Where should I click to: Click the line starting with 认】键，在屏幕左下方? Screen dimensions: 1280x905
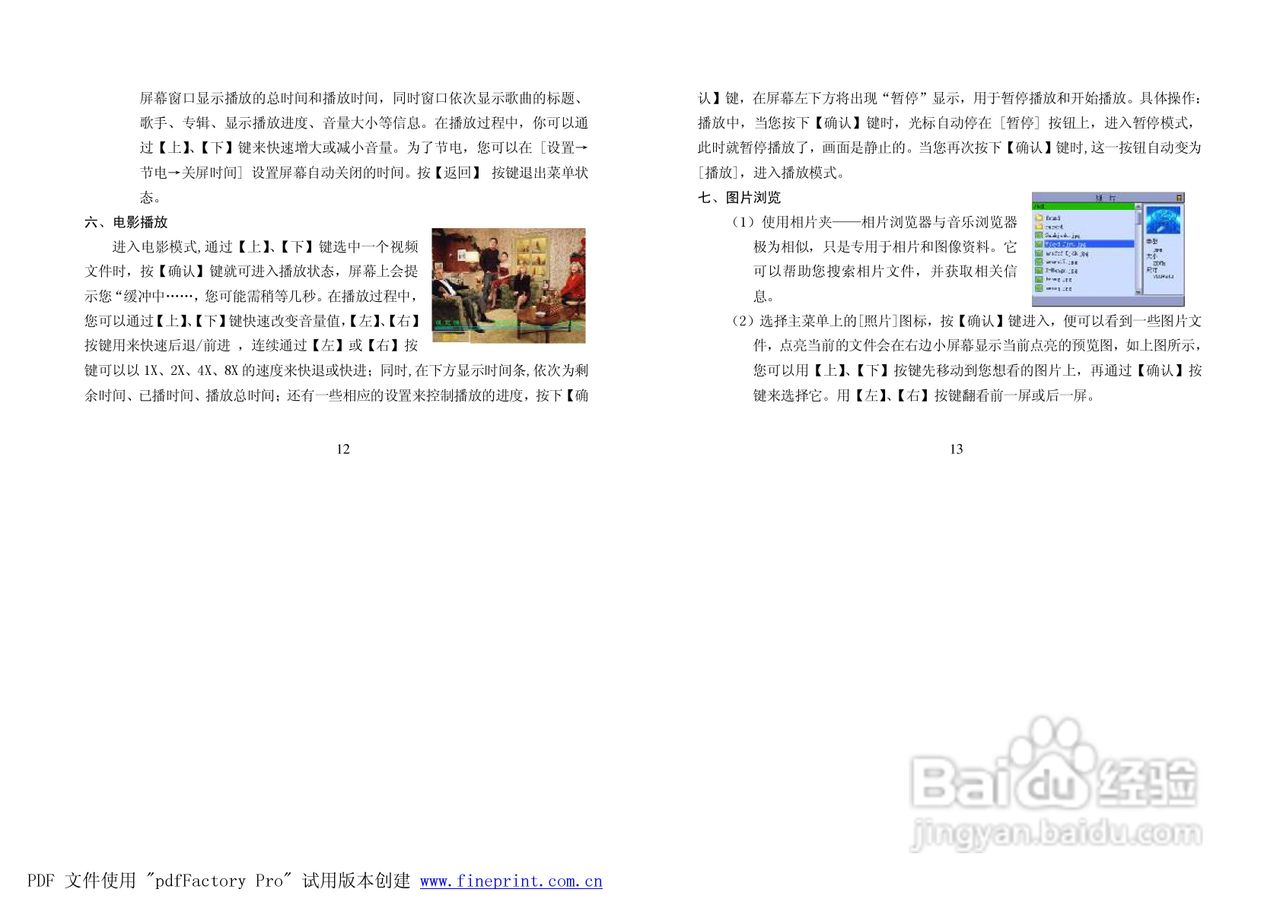[x=950, y=98]
